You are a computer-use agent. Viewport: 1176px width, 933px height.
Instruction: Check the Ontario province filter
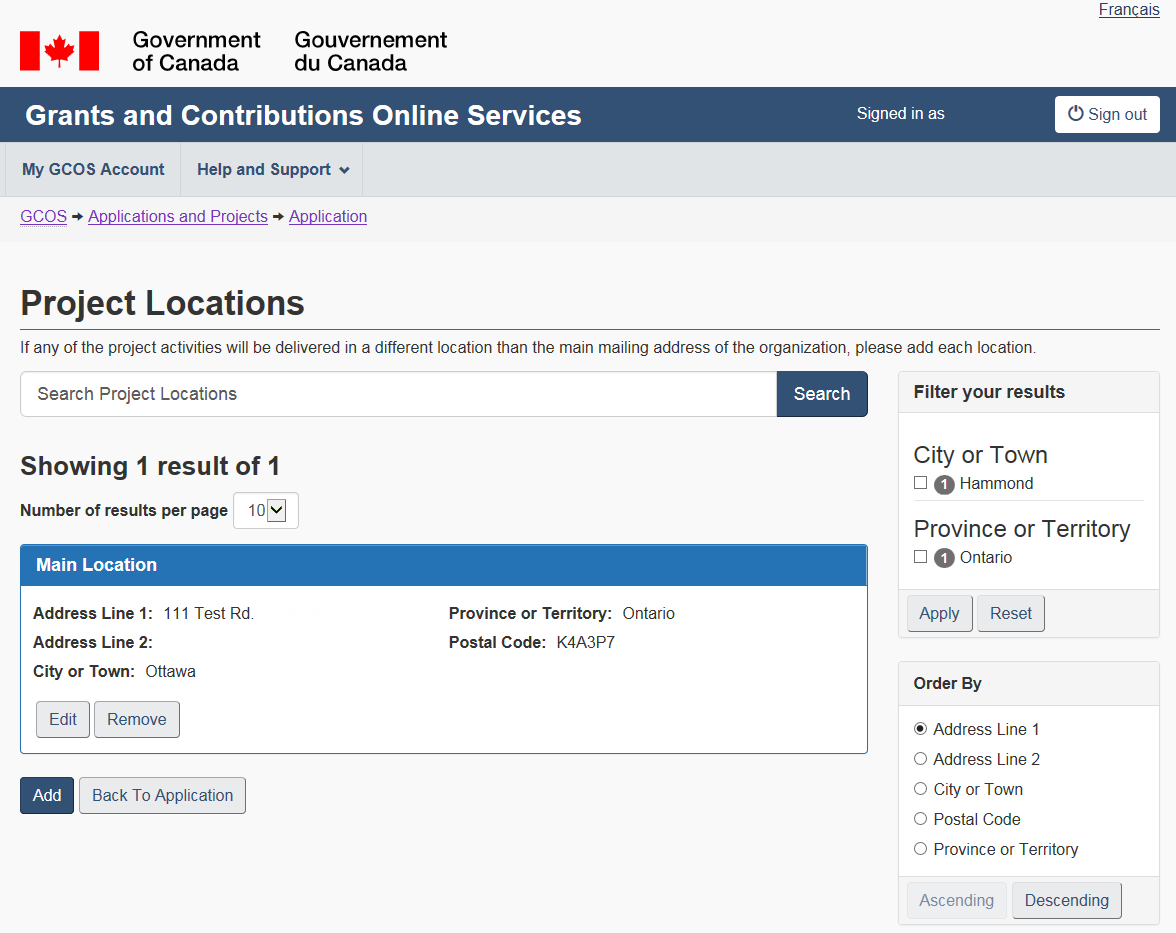point(920,557)
